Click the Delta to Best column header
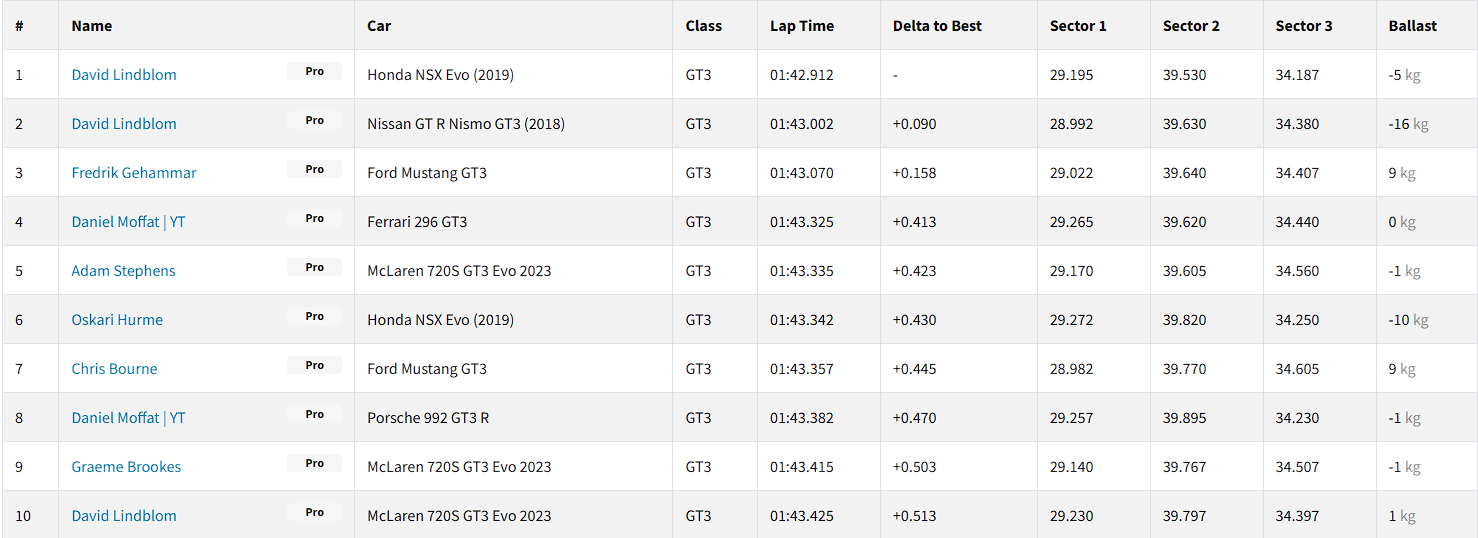This screenshot has width=1478, height=538. [937, 26]
